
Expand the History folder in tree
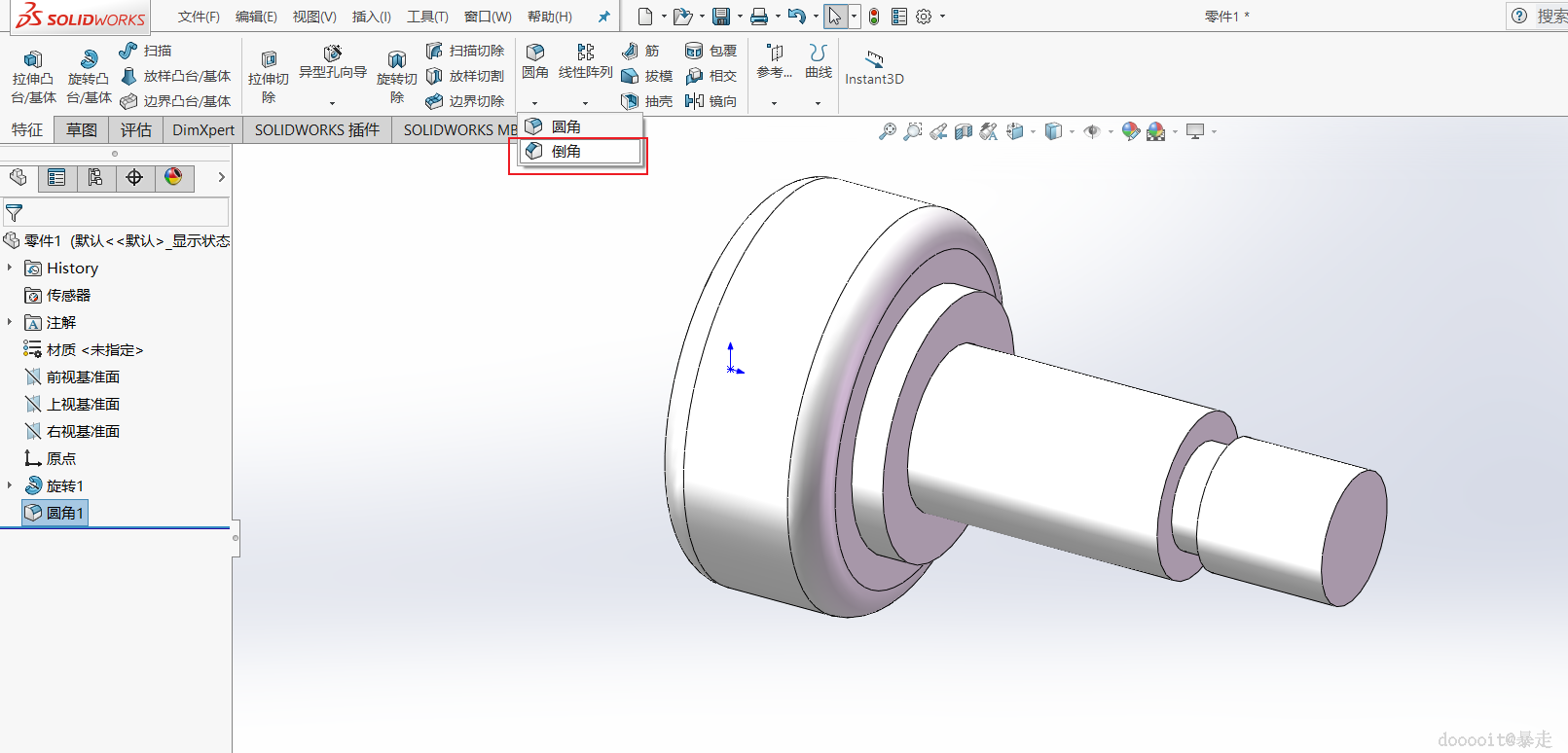[10, 268]
